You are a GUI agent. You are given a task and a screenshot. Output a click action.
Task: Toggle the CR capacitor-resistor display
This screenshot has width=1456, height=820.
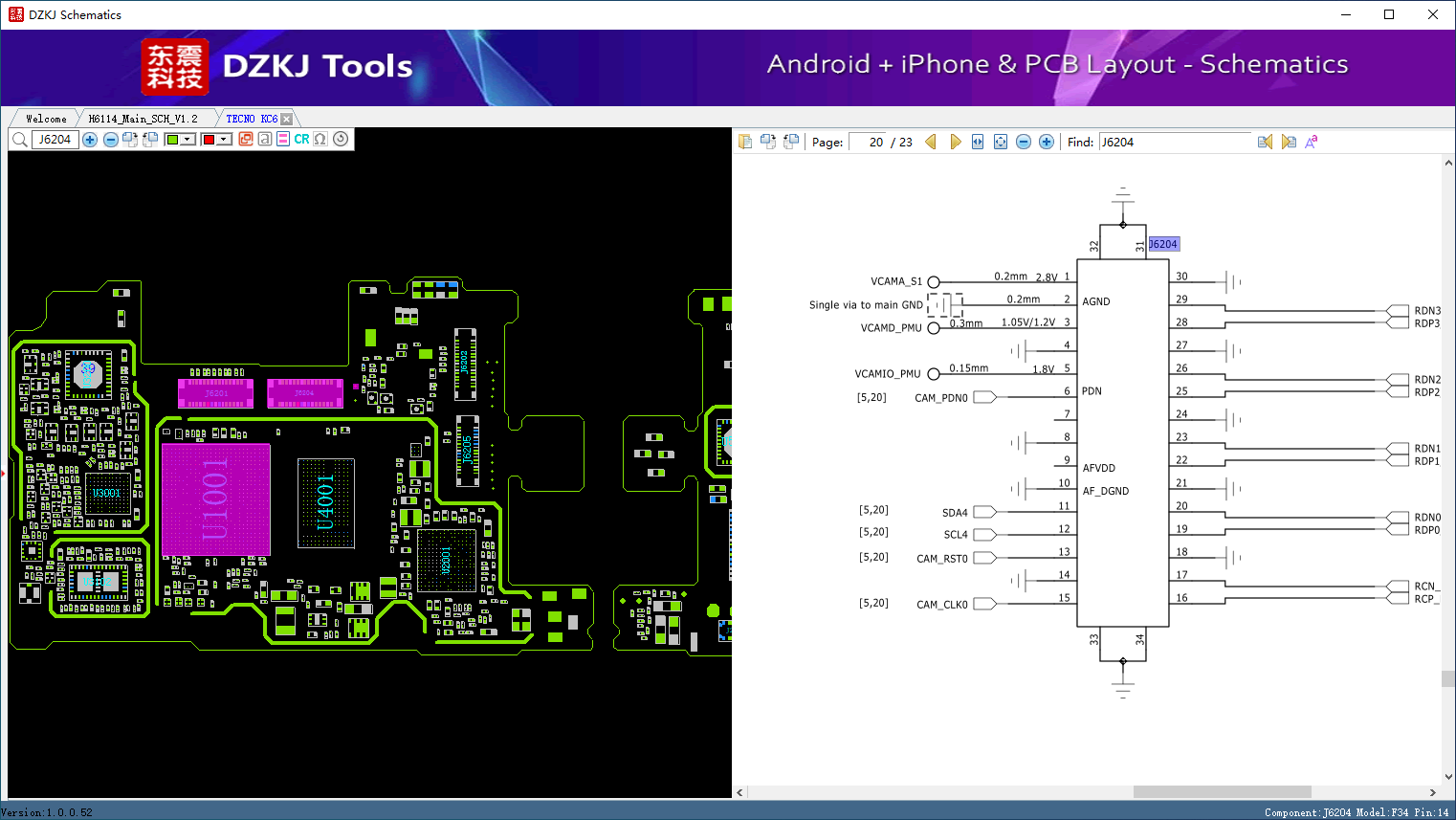(x=301, y=140)
